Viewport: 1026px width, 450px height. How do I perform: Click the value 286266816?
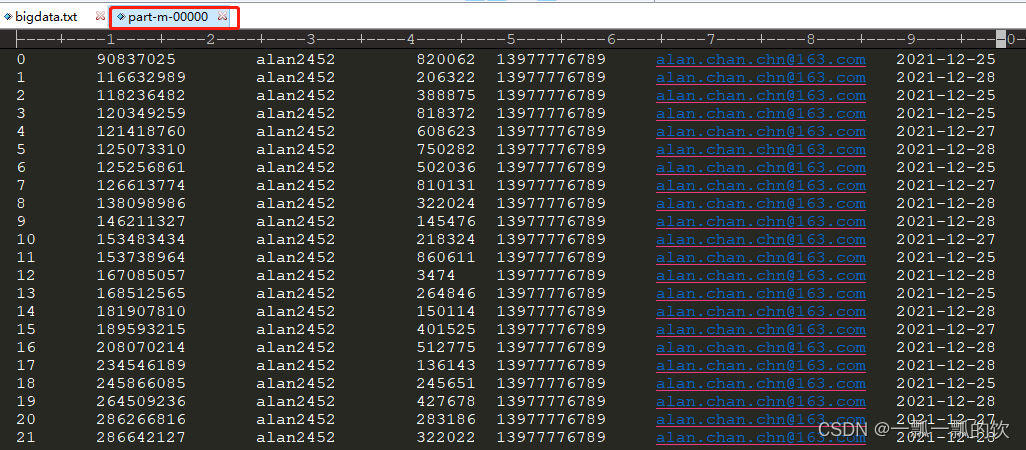click(141, 419)
